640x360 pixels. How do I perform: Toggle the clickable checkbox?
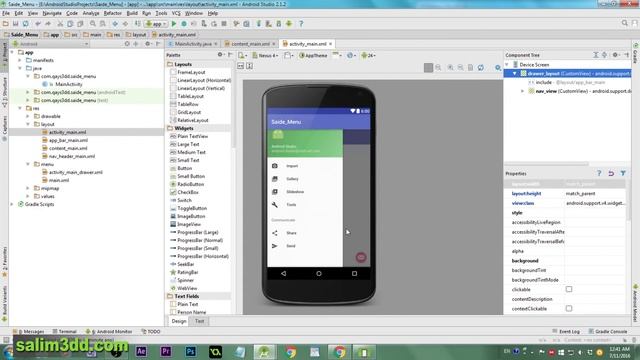click(569, 289)
